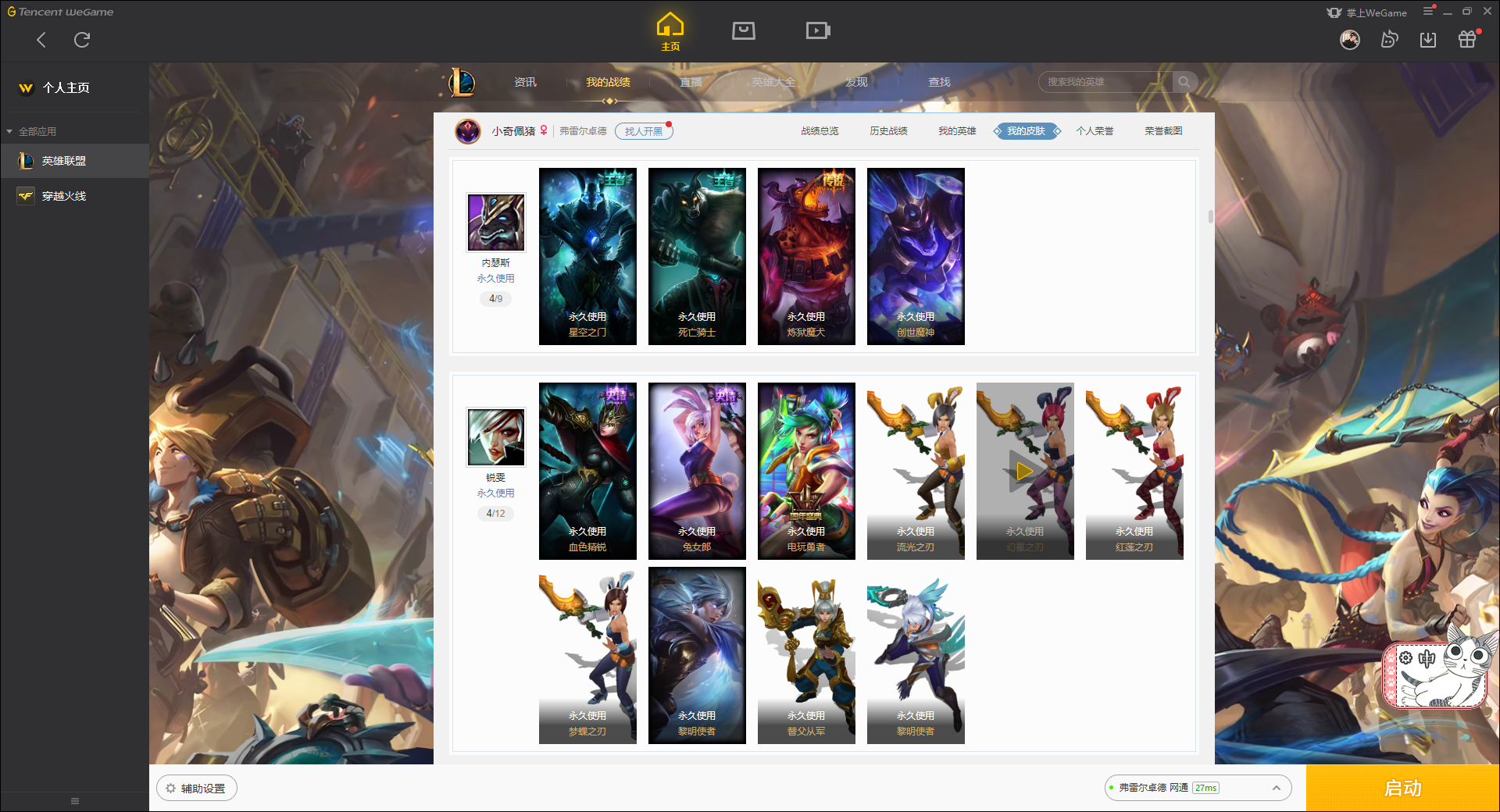Open the gift box icon
Viewport: 1500px width, 812px height.
[1467, 40]
